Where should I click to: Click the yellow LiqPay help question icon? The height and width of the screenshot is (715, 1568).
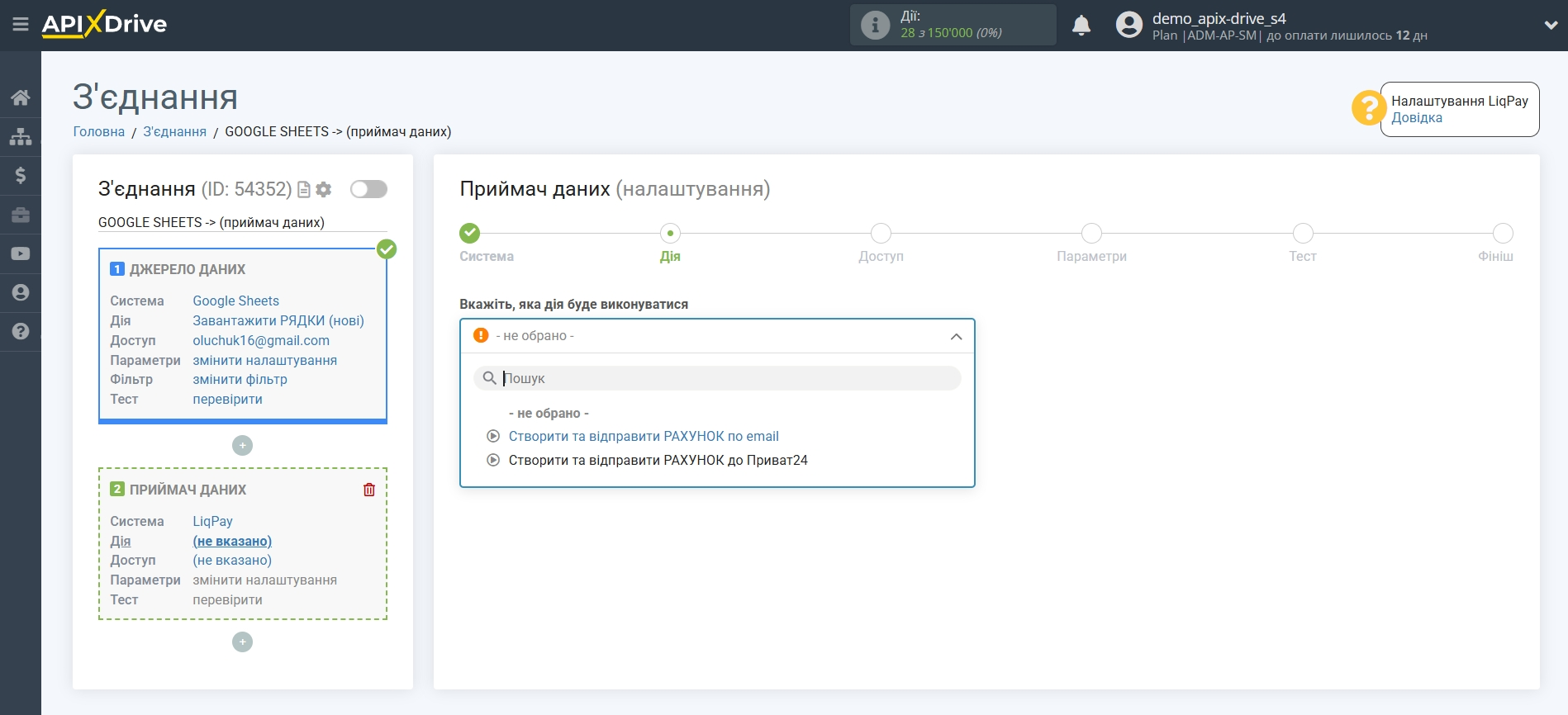coord(1368,108)
